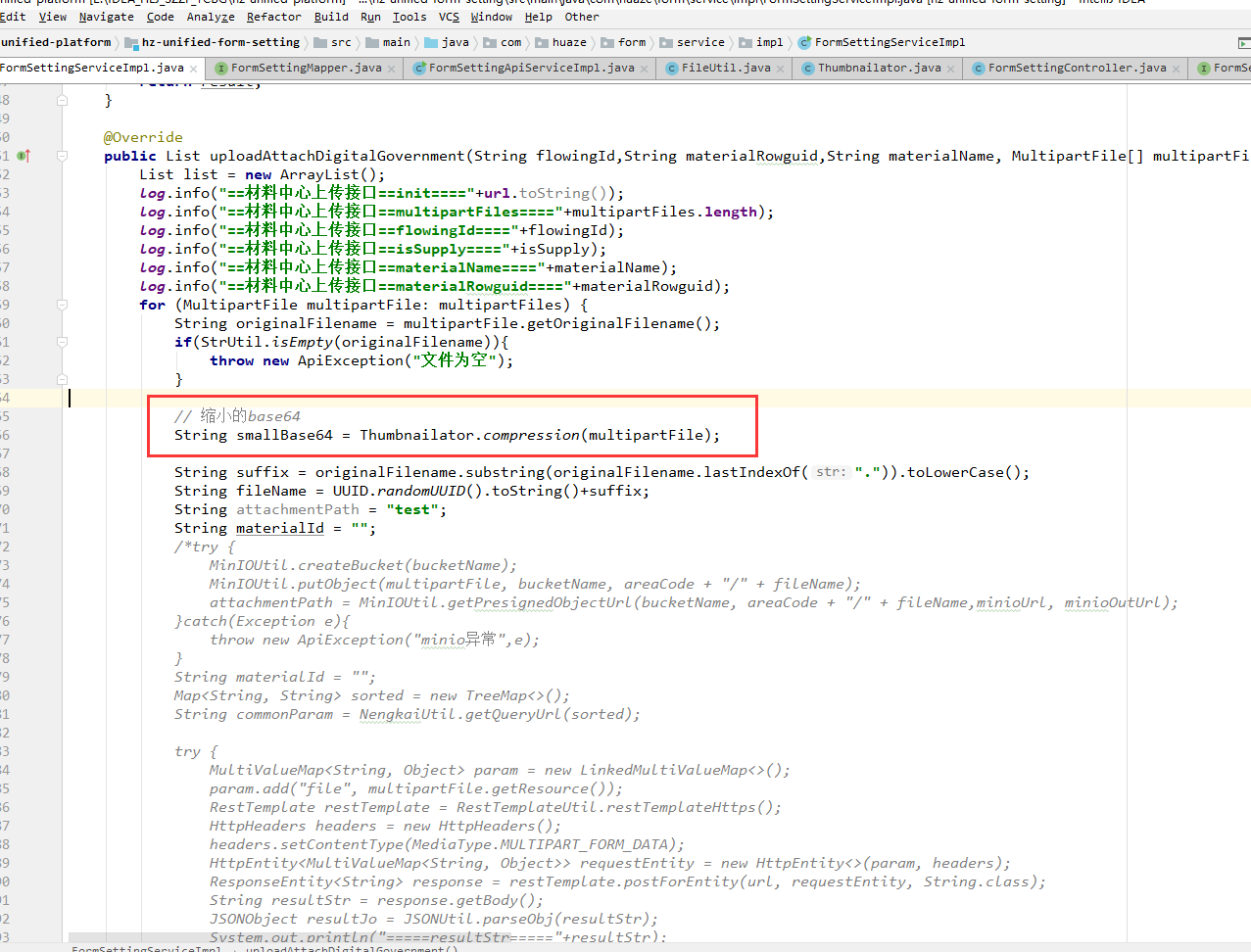Click the folder icon beside src breadcrumb

(x=320, y=42)
